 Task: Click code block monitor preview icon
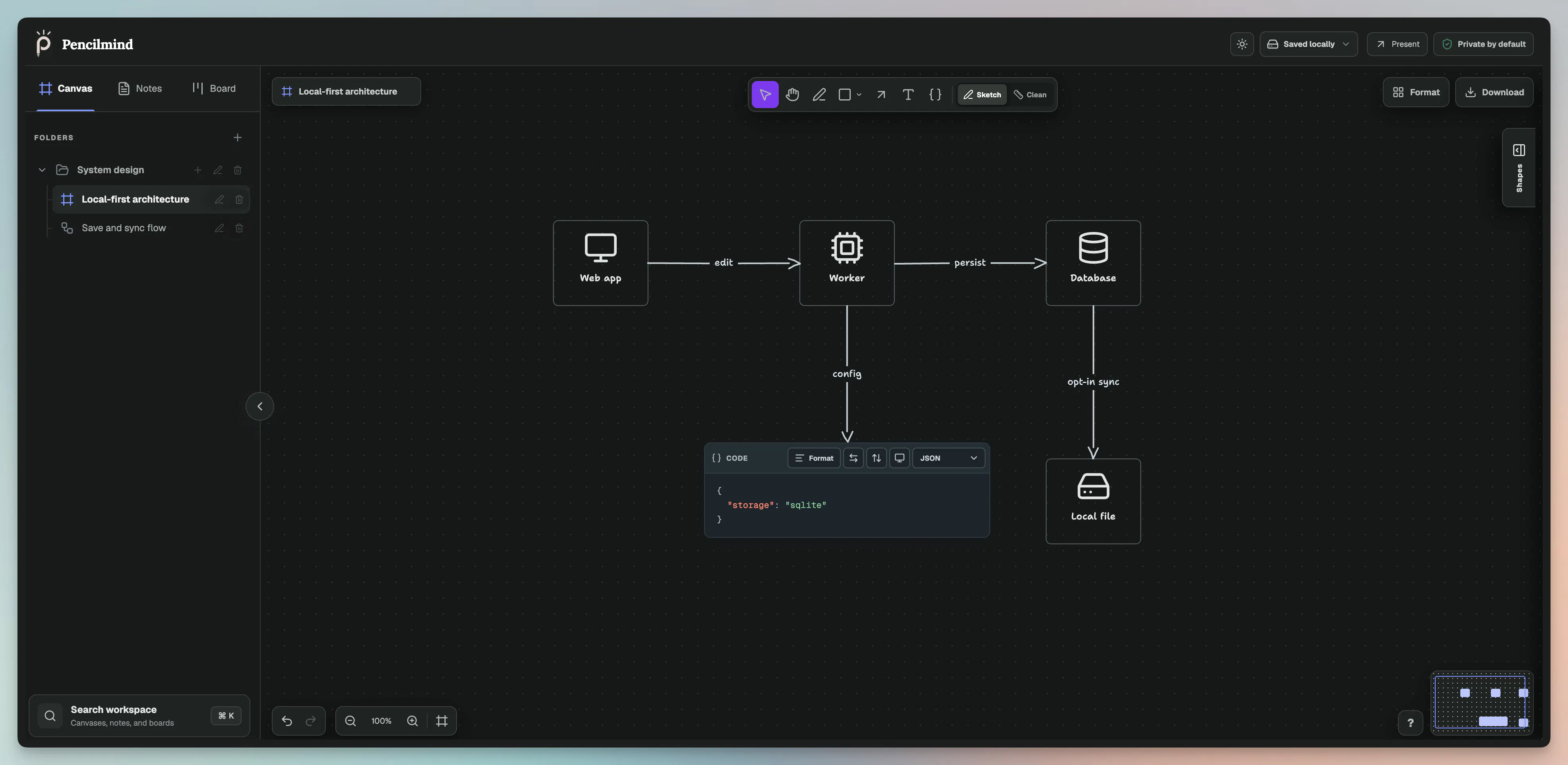click(x=899, y=458)
